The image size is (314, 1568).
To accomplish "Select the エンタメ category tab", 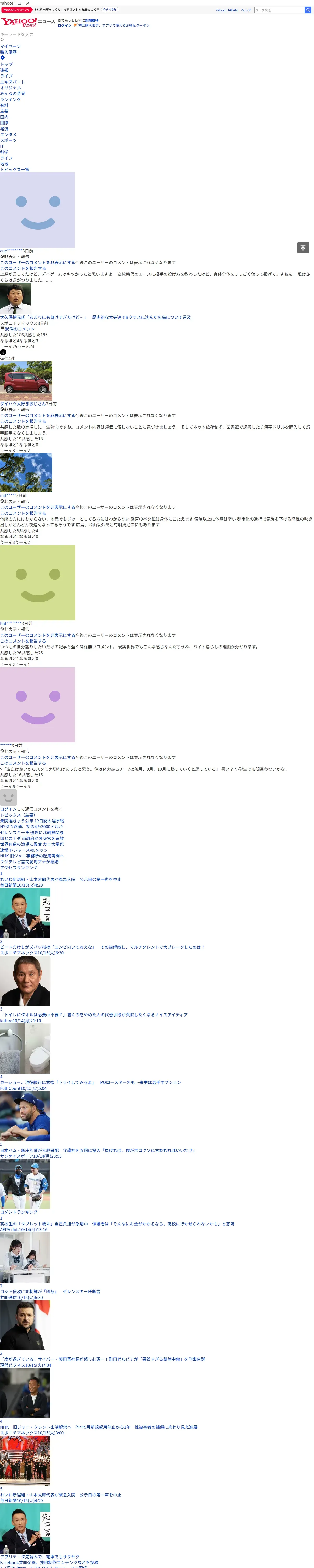I will pos(9,135).
